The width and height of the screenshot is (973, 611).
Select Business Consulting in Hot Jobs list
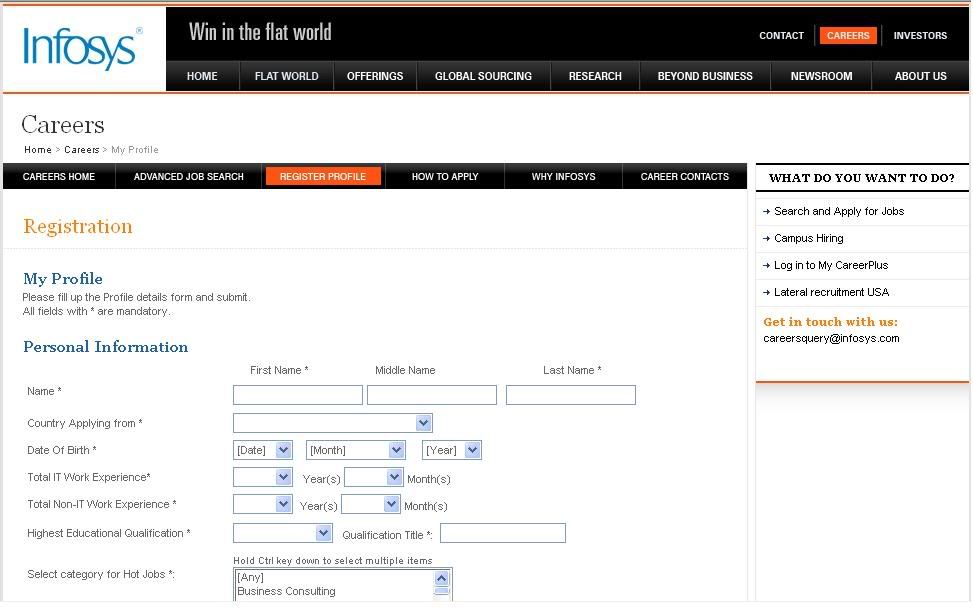[286, 592]
